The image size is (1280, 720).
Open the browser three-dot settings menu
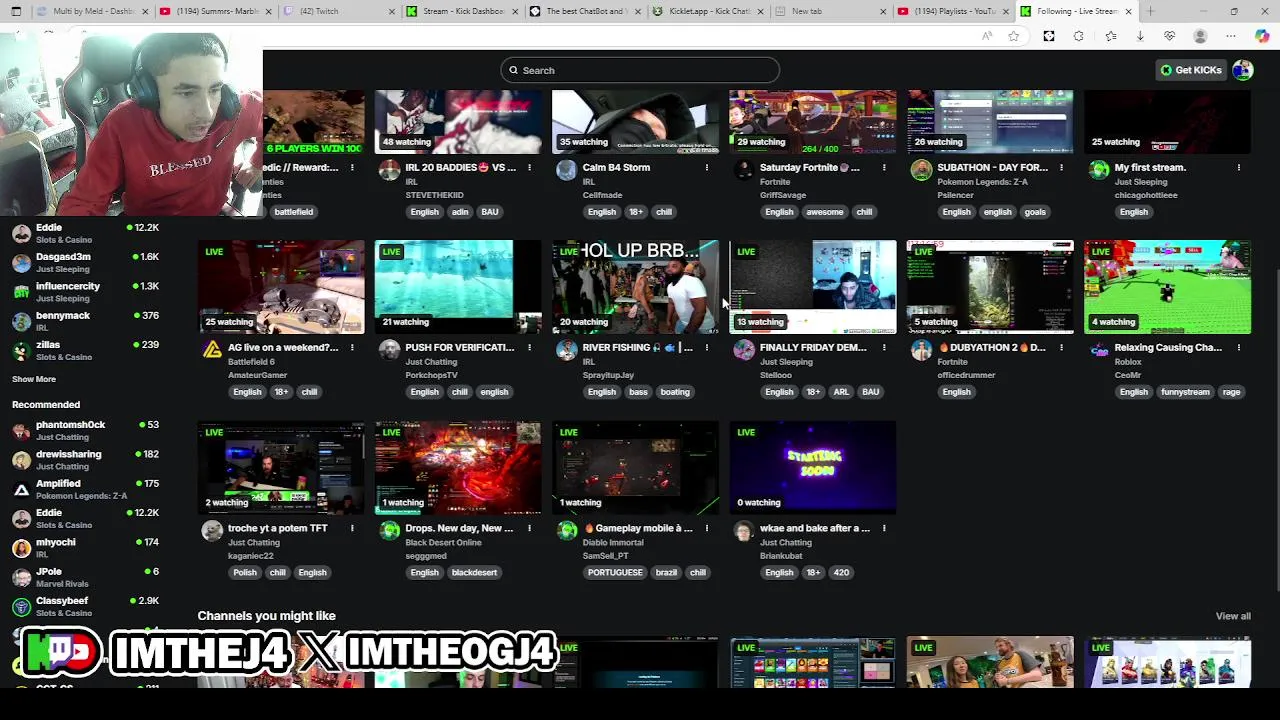1231,36
